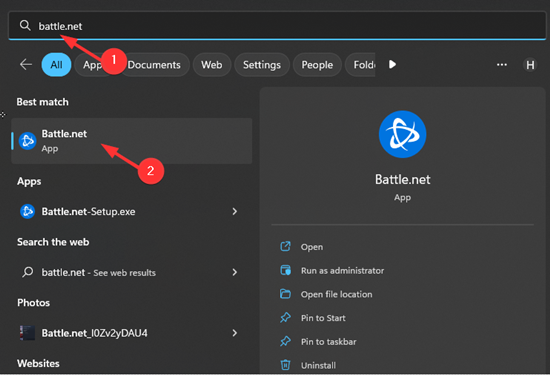Click the Run as administrator shield icon
This screenshot has height=375, width=550.
[285, 270]
